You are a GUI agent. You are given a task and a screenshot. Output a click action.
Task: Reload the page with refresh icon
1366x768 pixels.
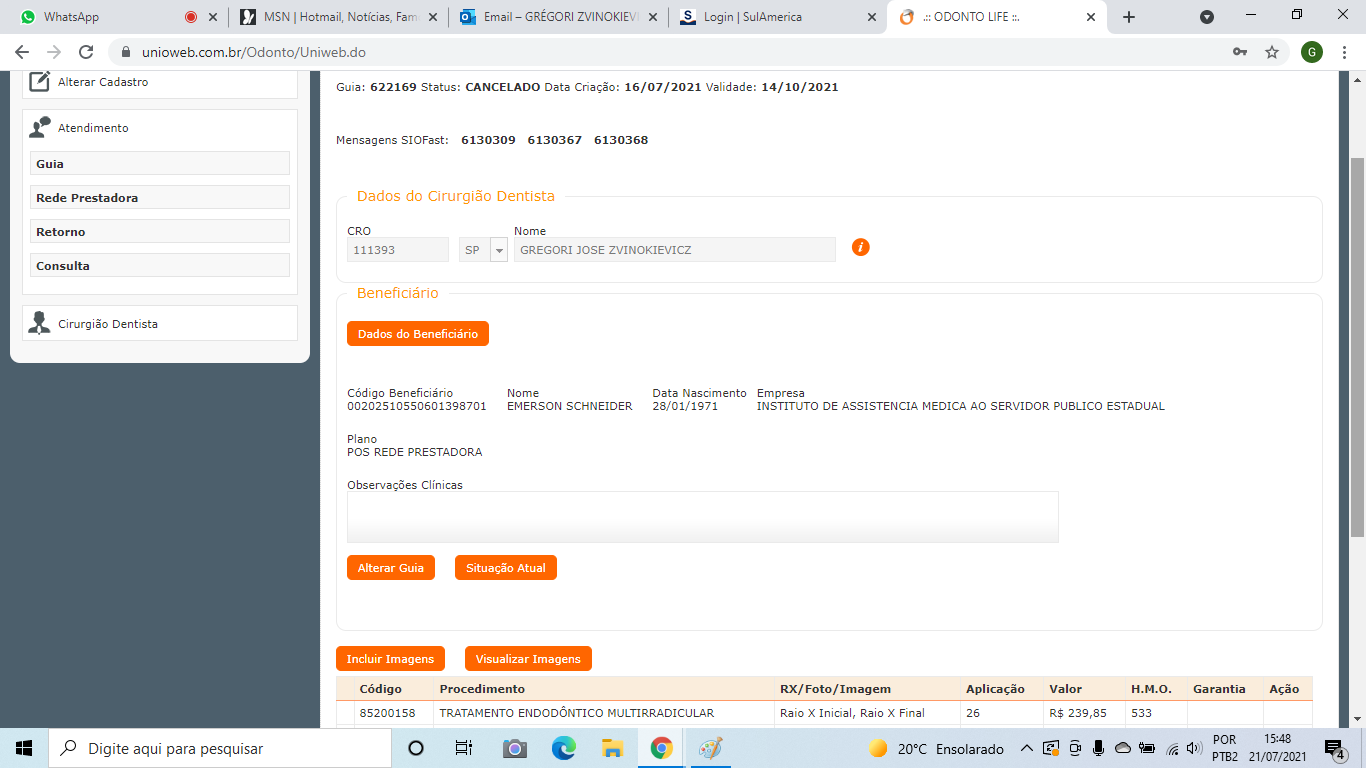pos(86,52)
